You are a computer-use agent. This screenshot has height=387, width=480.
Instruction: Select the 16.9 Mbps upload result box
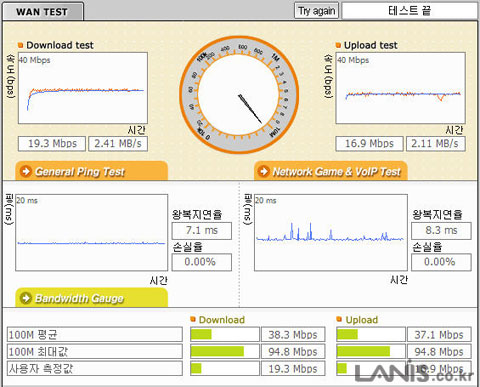[369, 144]
